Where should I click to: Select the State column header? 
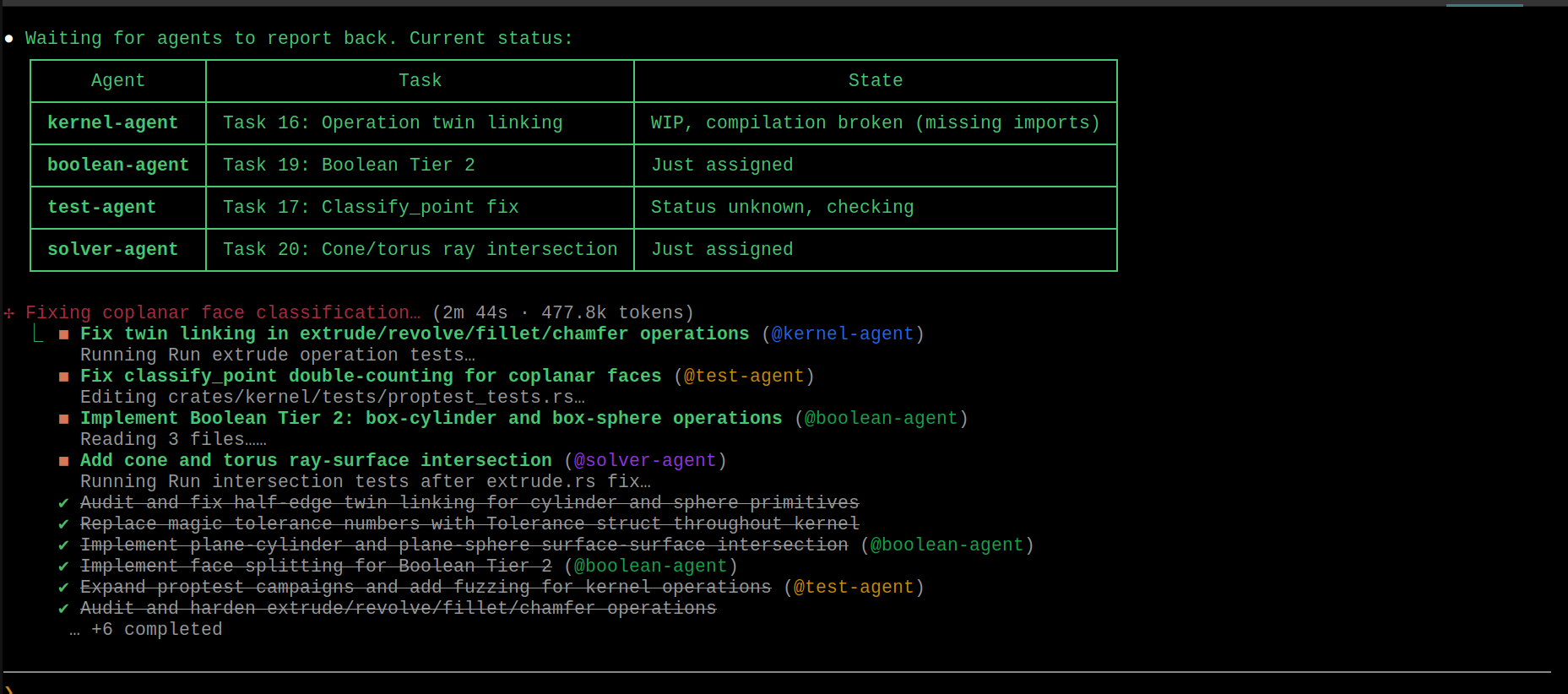875,81
